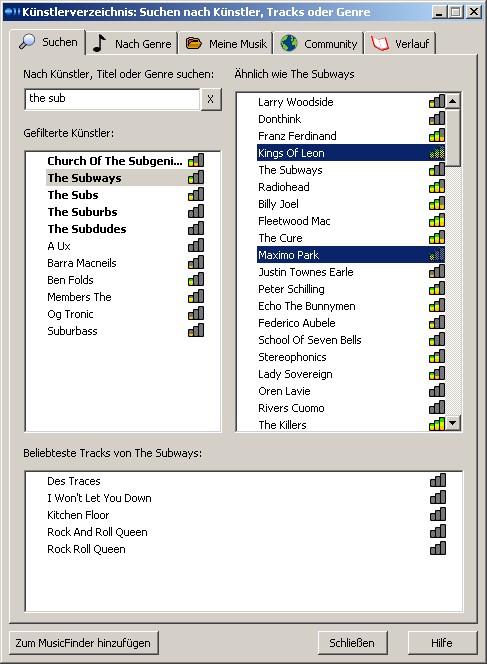
Task: Clear search with the X button
Action: [210, 100]
